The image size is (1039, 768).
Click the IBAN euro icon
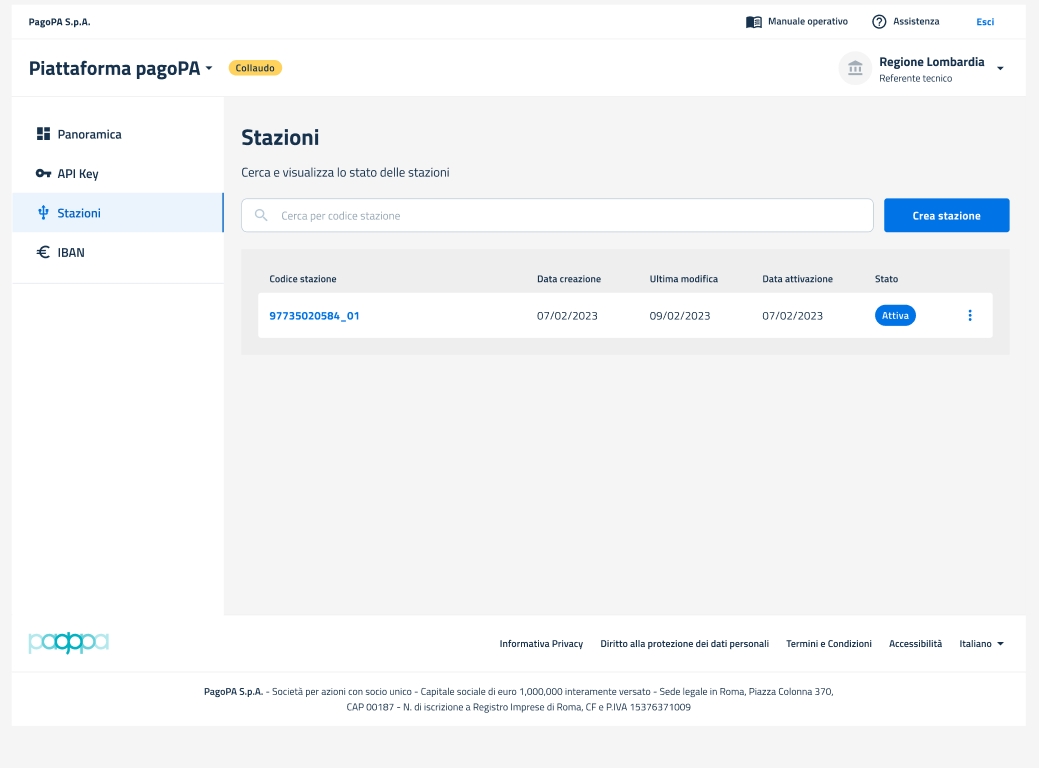43,253
